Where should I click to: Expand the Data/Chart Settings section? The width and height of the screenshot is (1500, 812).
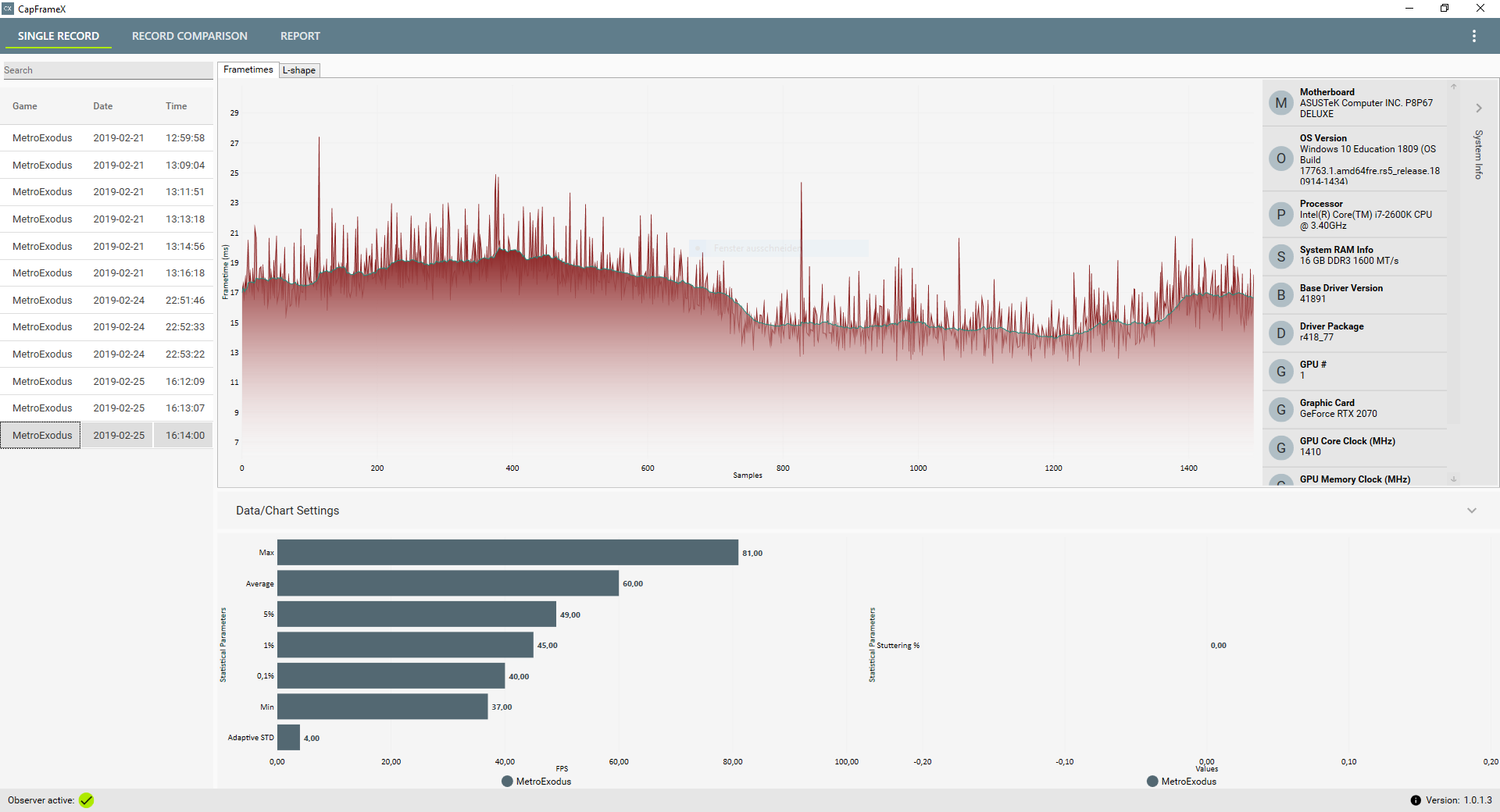(x=1472, y=511)
